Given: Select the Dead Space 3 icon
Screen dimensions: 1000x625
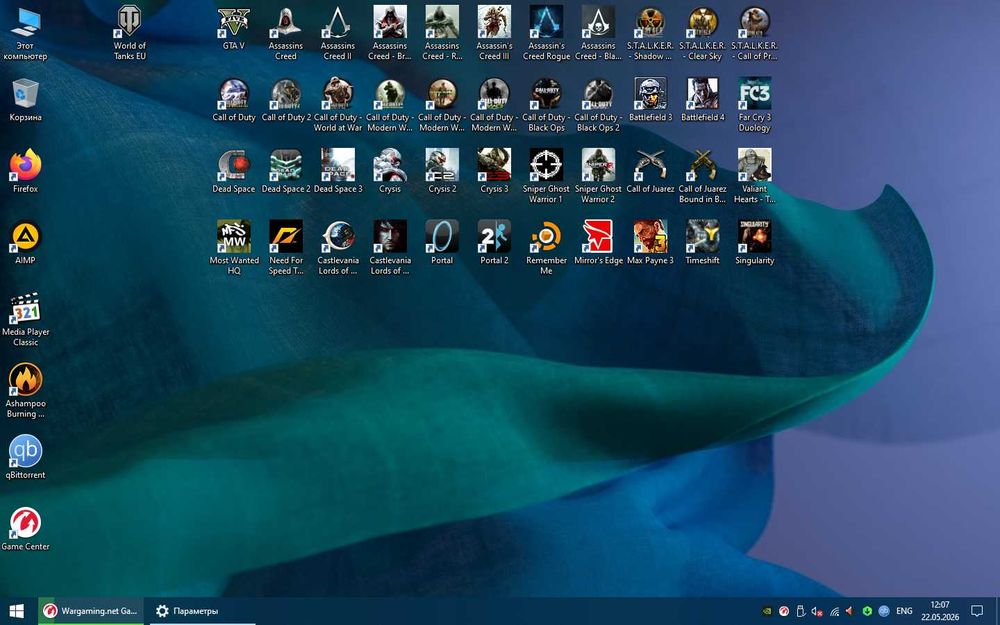Looking at the screenshot, I should 337,172.
